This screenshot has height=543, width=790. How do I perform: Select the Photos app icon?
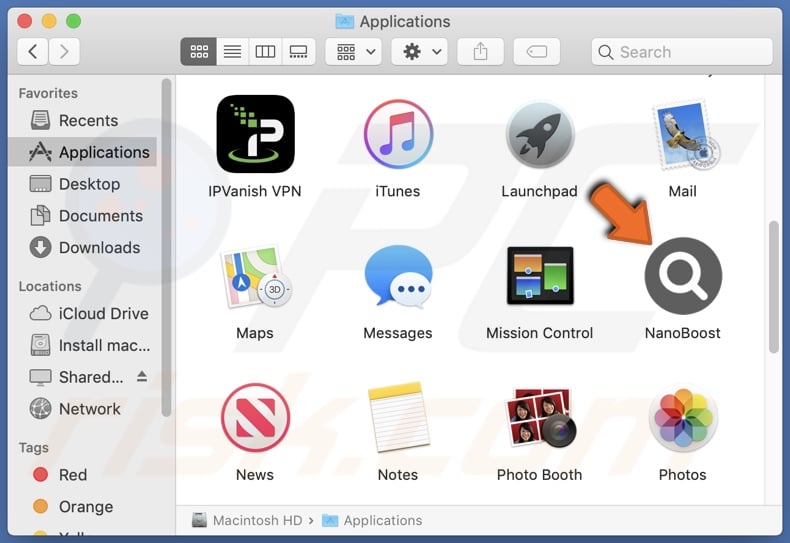[x=683, y=418]
